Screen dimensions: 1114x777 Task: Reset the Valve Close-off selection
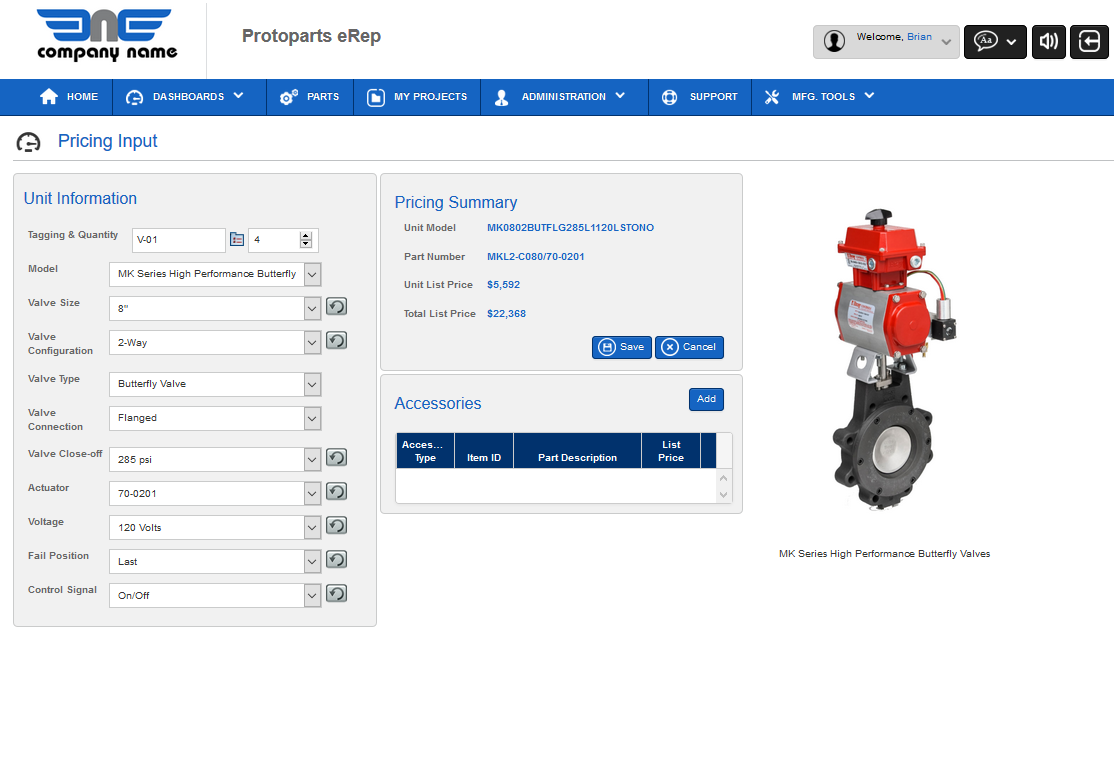pyautogui.click(x=337, y=457)
